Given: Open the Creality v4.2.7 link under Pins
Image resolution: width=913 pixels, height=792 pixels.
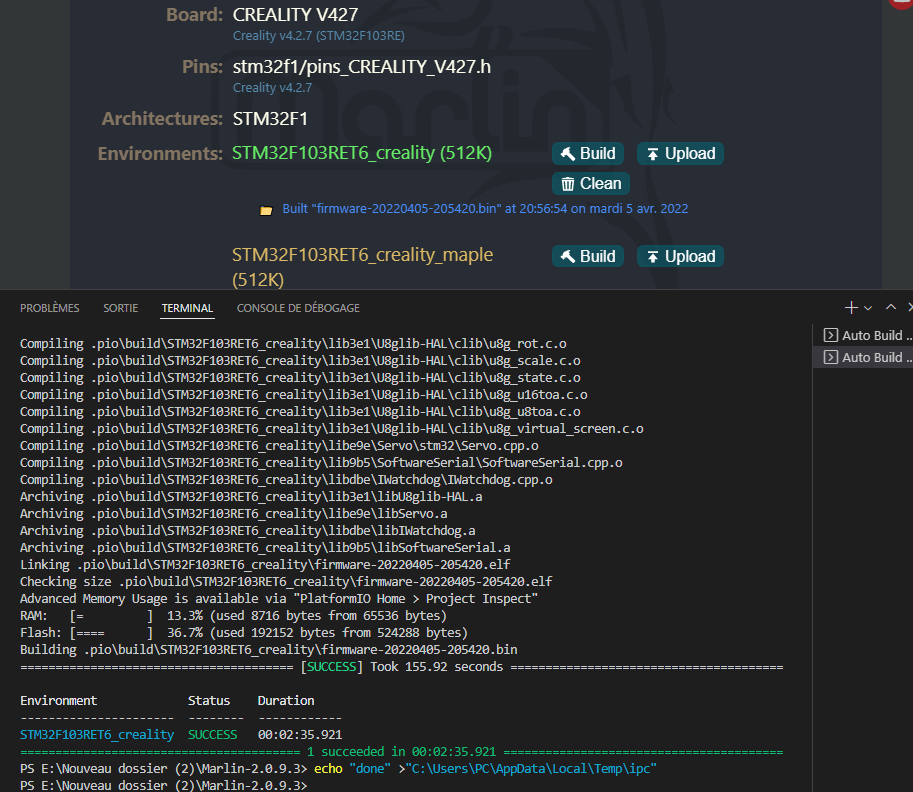Looking at the screenshot, I should [x=273, y=87].
